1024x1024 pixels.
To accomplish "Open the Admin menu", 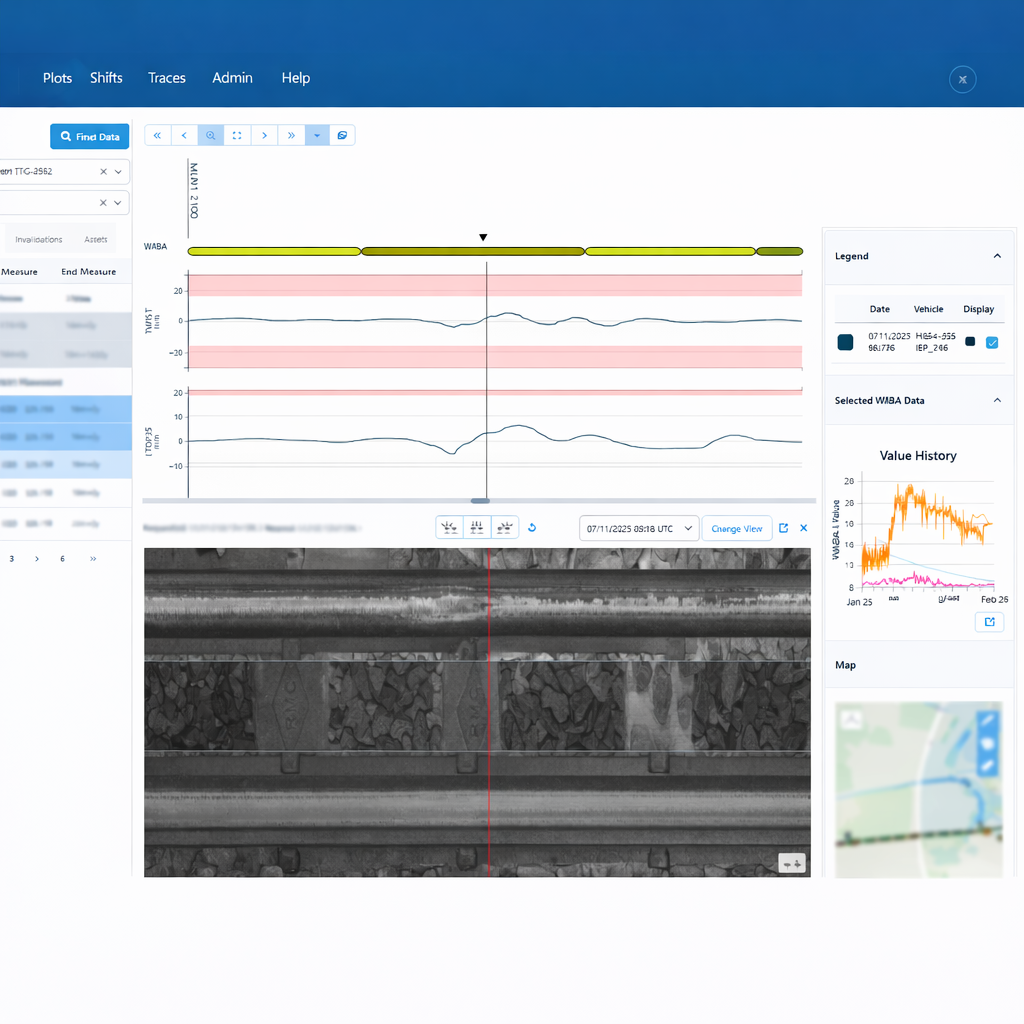I will pos(232,78).
